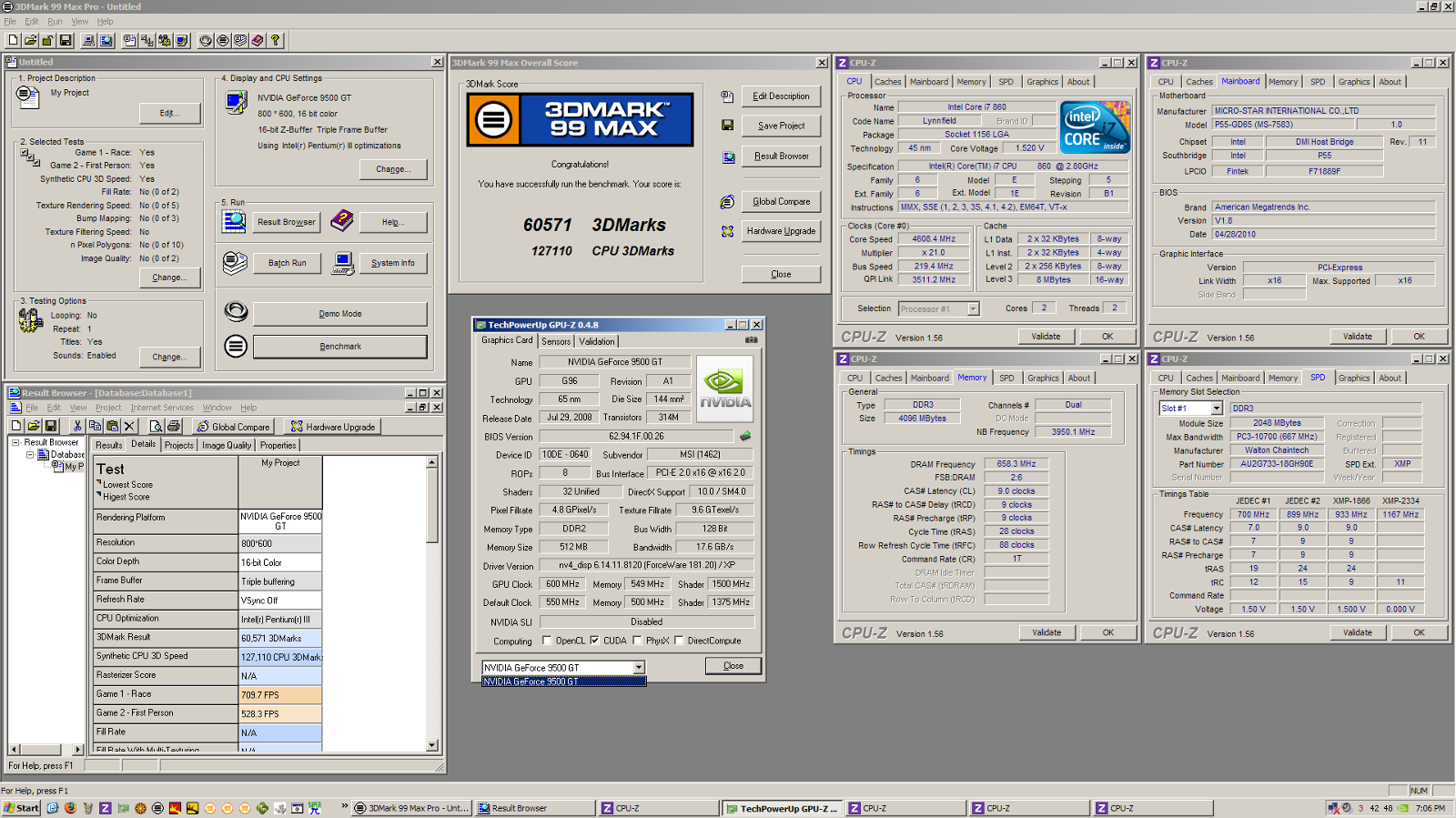Viewport: 1456px width, 818px height.
Task: Open the Processor #1 selection dropdown
Action: (x=973, y=309)
